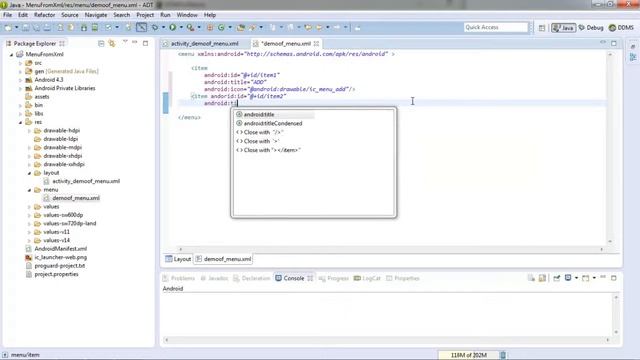Open the File menu

pos(7,15)
